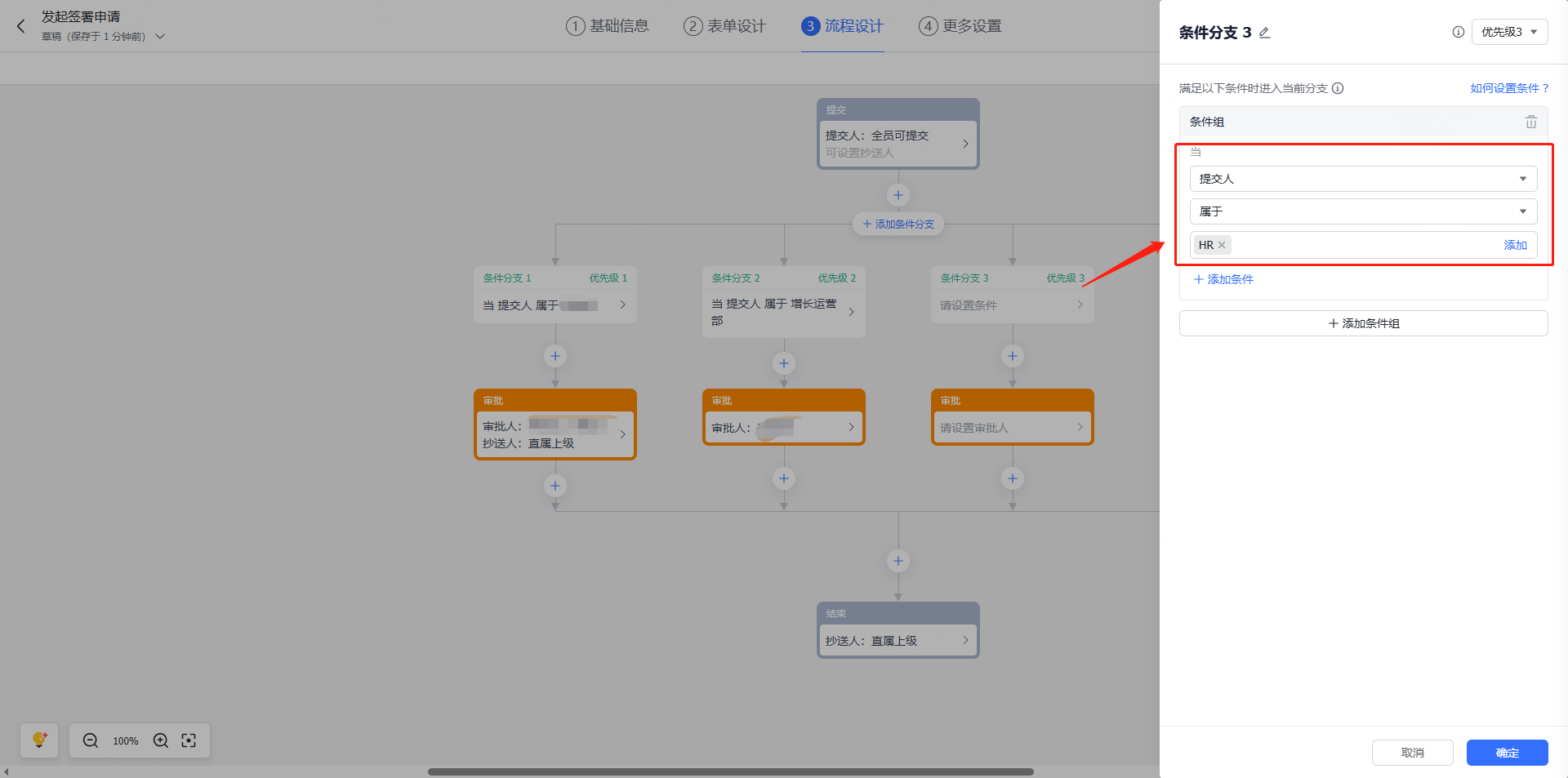Delete the 条件组 with the trash icon
The width and height of the screenshot is (1568, 778).
click(x=1530, y=122)
